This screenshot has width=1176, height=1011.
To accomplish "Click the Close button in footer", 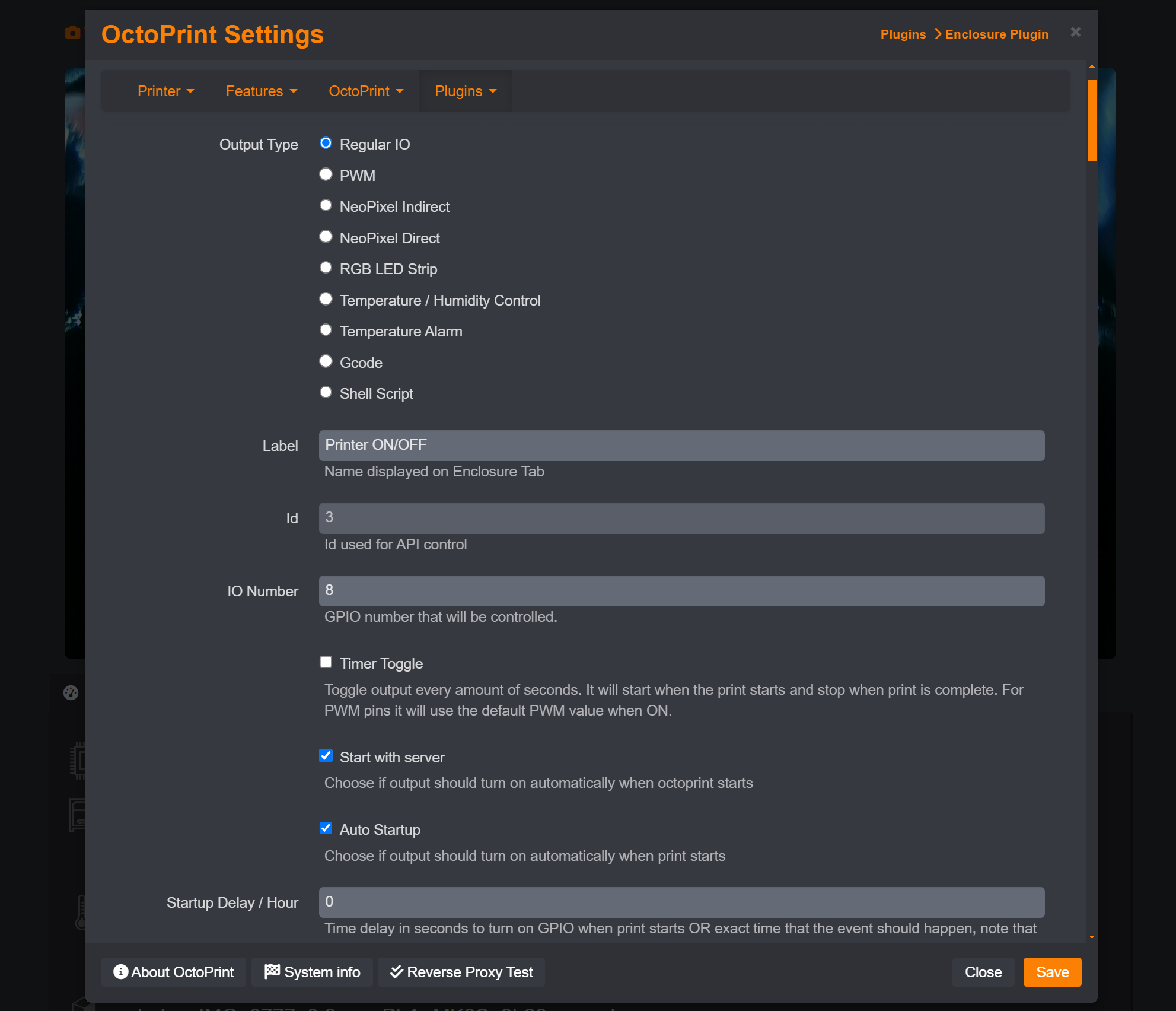I will click(x=983, y=972).
